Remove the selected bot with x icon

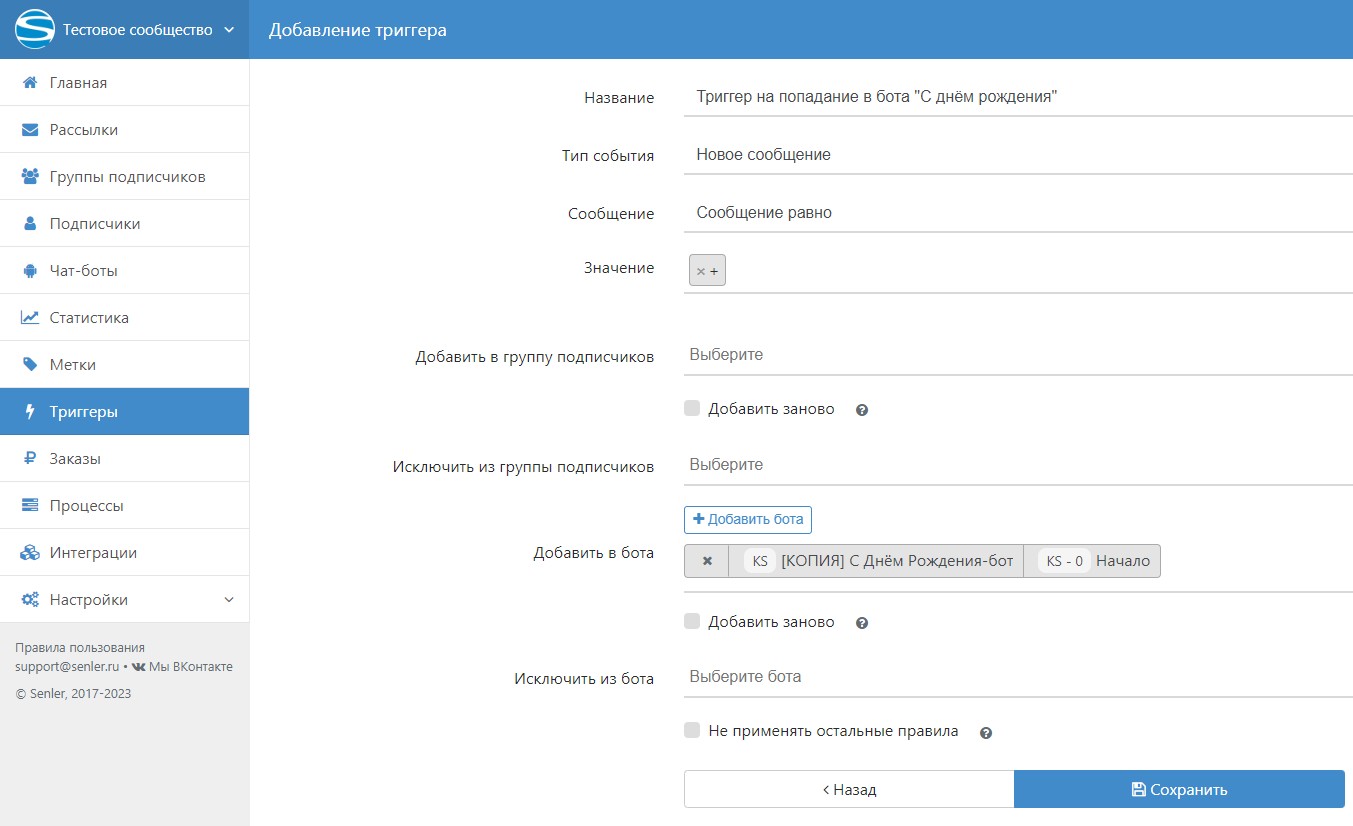tap(707, 561)
